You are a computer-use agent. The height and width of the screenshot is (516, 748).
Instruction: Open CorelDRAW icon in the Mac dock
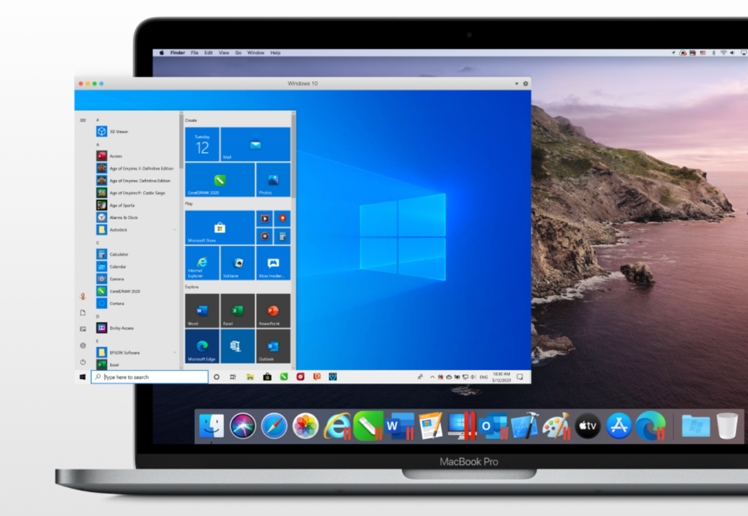(368, 426)
